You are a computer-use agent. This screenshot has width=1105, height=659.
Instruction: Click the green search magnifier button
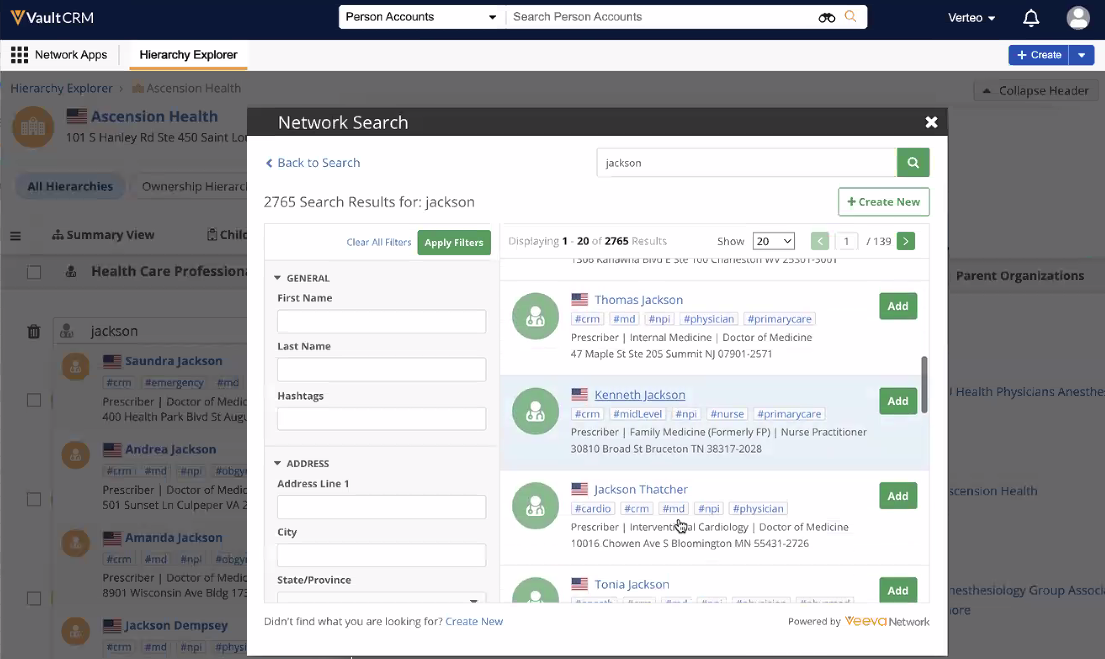pos(913,162)
